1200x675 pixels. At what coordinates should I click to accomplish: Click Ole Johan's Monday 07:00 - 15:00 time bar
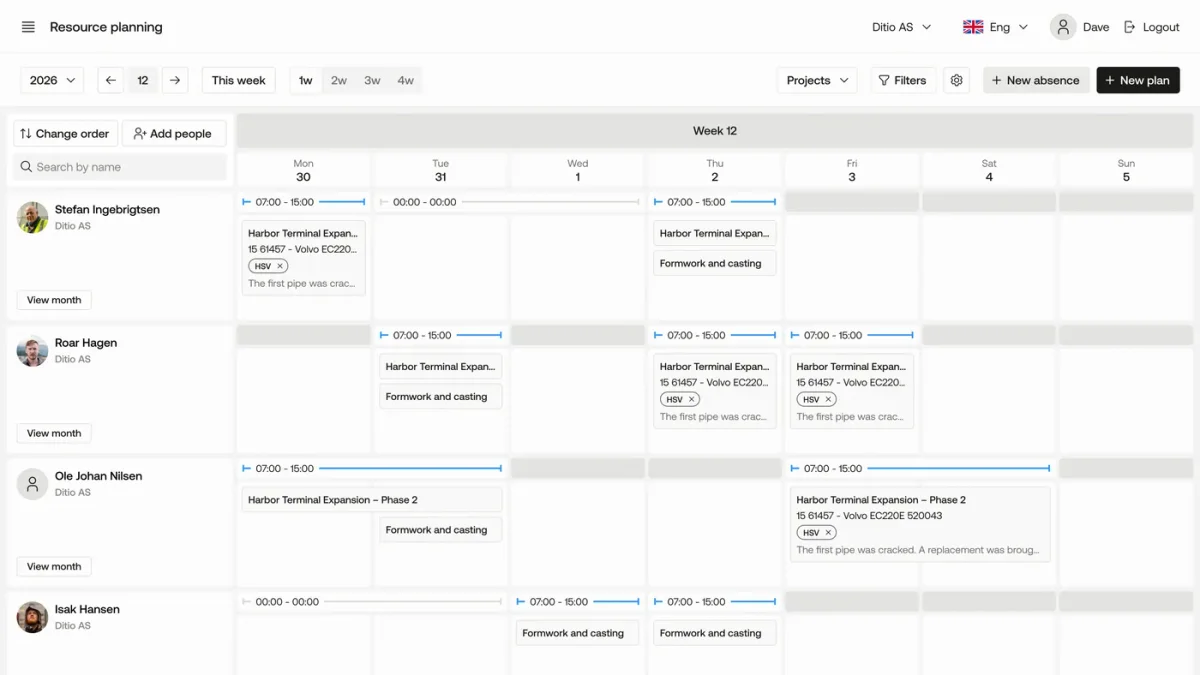tap(372, 468)
